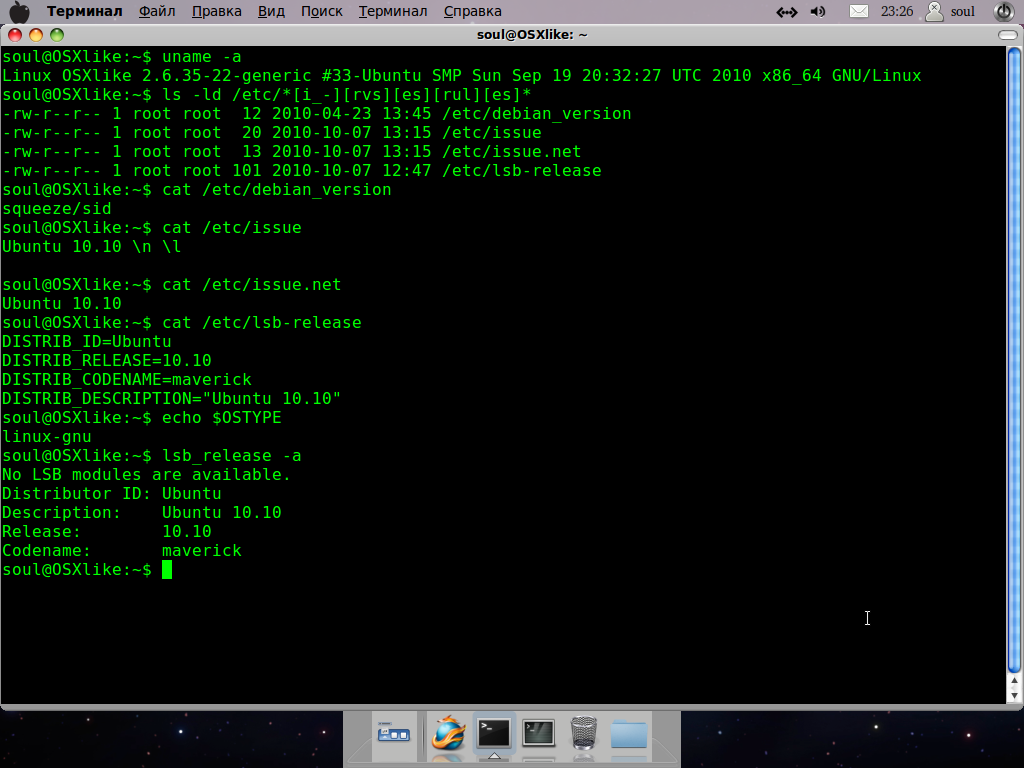This screenshot has width=1024, height=768.
Task: Click the "DISTRIB_ID=Ubuntu" line
Action: 87,342
